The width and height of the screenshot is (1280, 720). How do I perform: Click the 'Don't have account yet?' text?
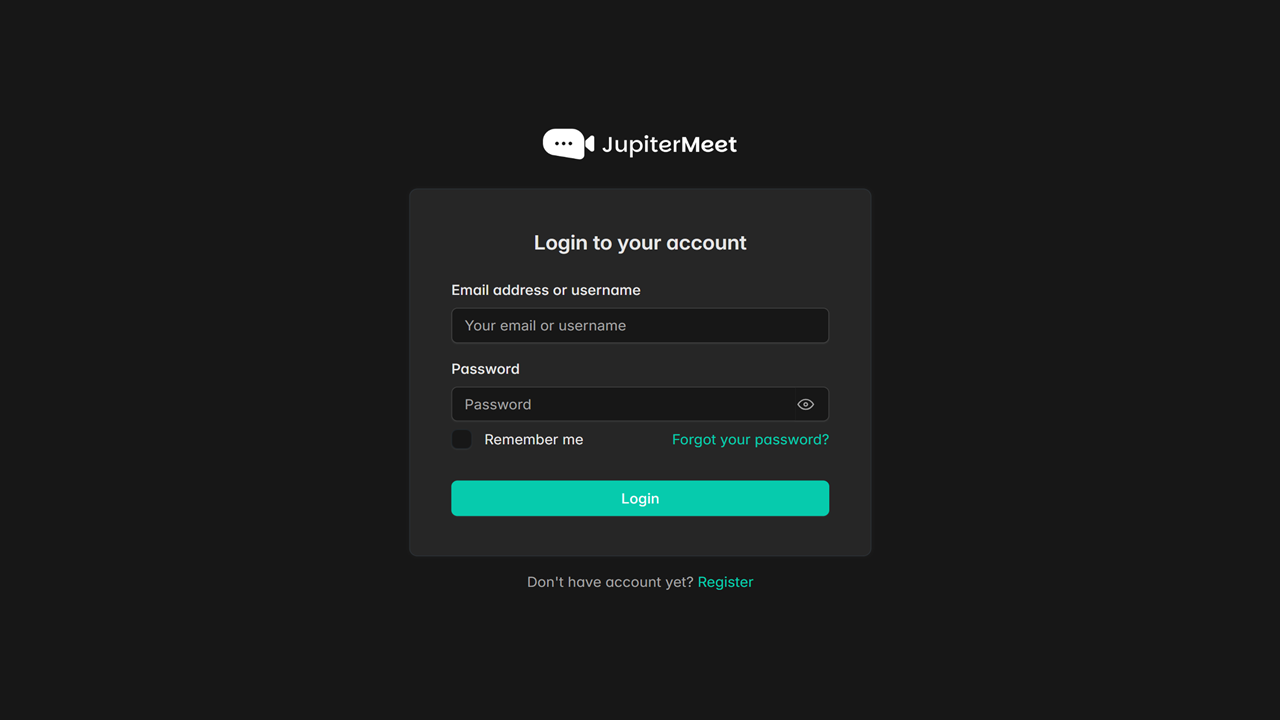610,582
